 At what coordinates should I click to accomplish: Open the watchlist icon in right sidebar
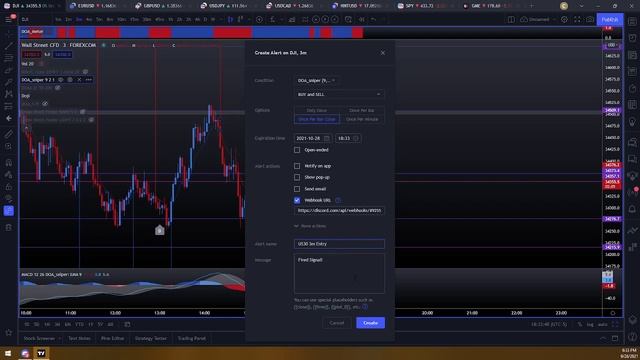pos(632,22)
